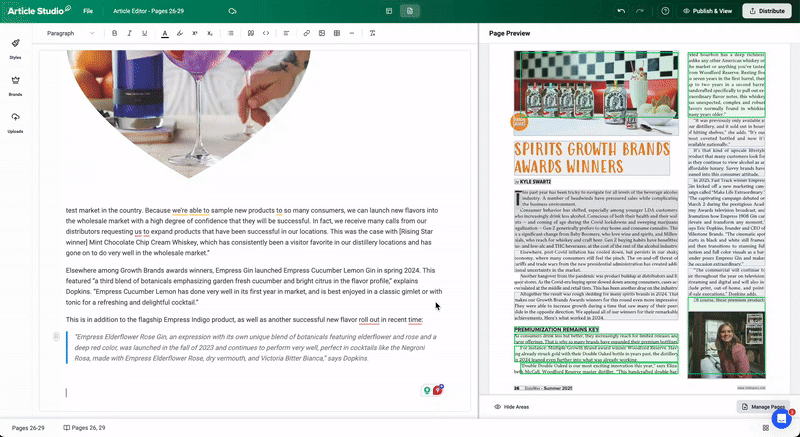Undo the last edit

622,11
